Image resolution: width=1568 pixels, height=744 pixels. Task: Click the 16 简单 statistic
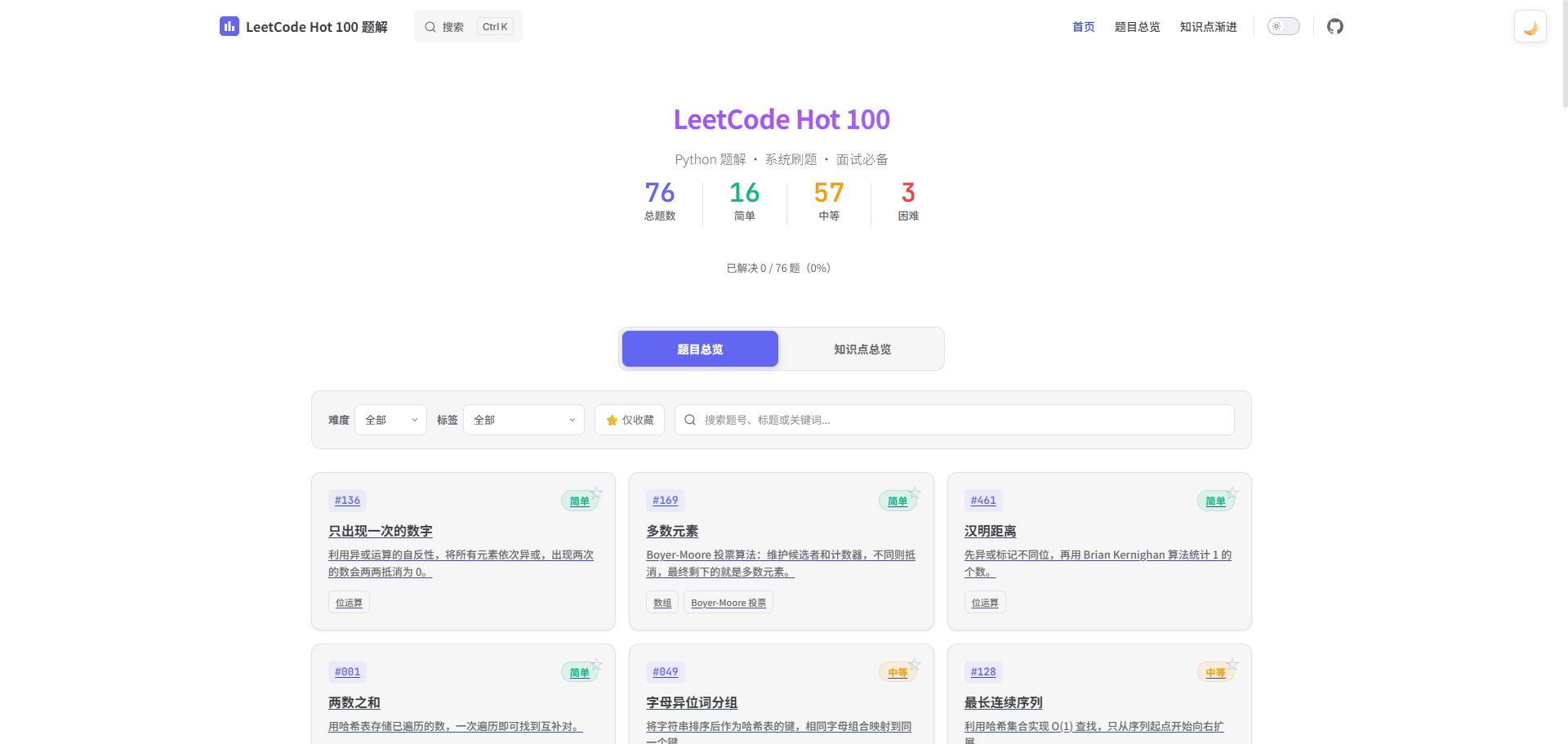click(x=744, y=201)
